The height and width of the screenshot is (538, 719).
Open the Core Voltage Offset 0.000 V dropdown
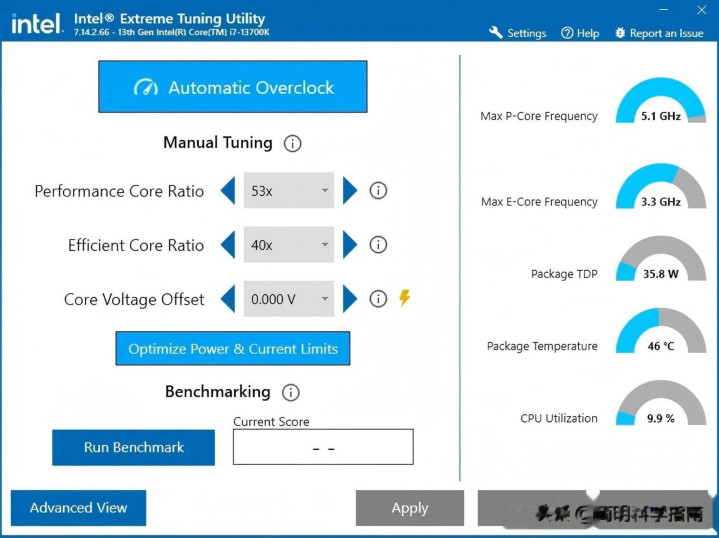click(289, 299)
